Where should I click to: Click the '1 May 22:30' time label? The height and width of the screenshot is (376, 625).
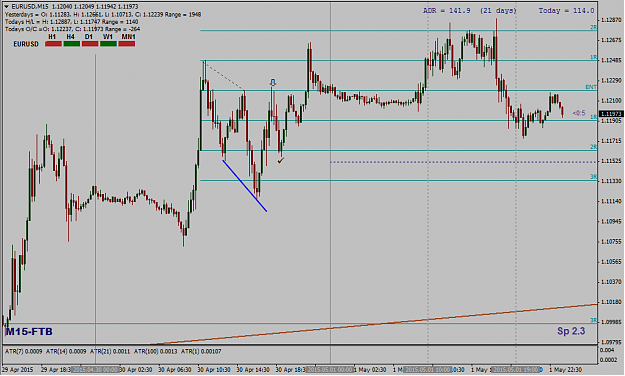pos(566,370)
